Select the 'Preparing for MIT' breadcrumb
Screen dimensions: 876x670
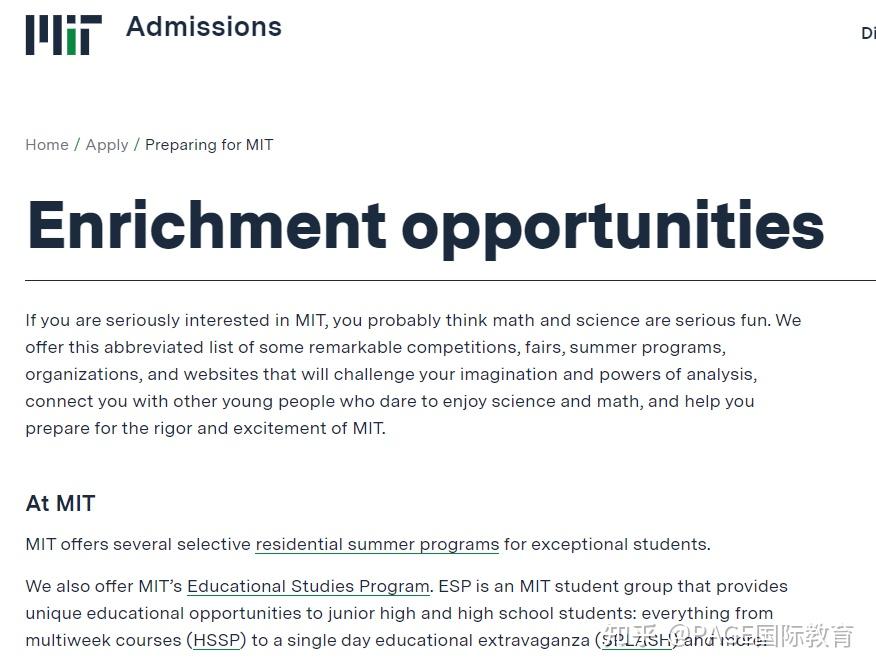tap(209, 145)
